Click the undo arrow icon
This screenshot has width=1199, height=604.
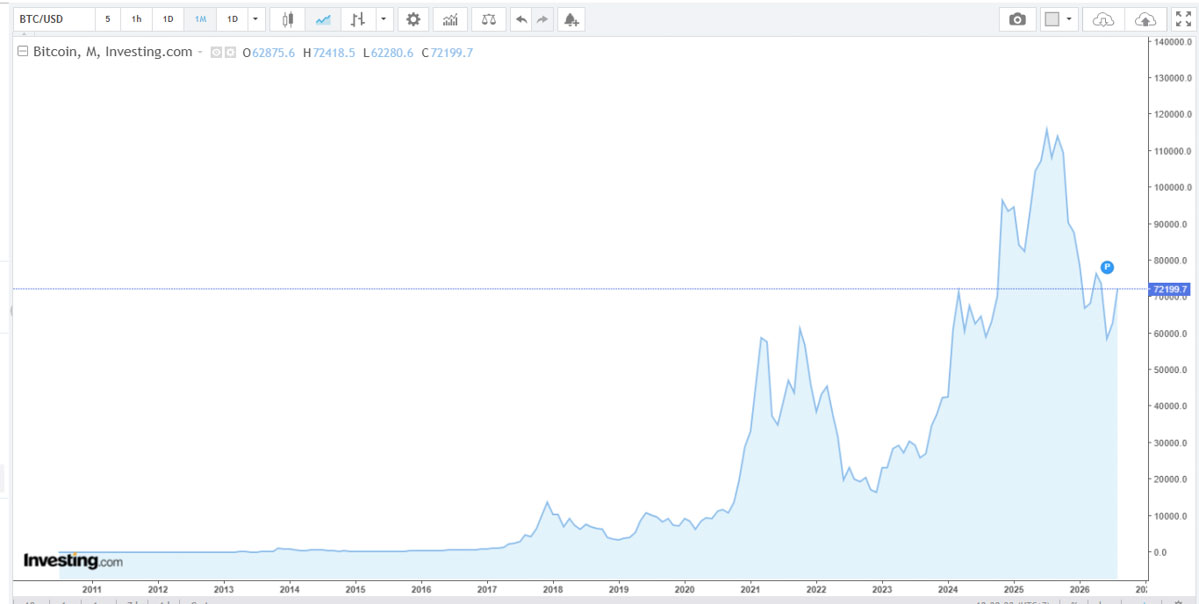(x=522, y=19)
